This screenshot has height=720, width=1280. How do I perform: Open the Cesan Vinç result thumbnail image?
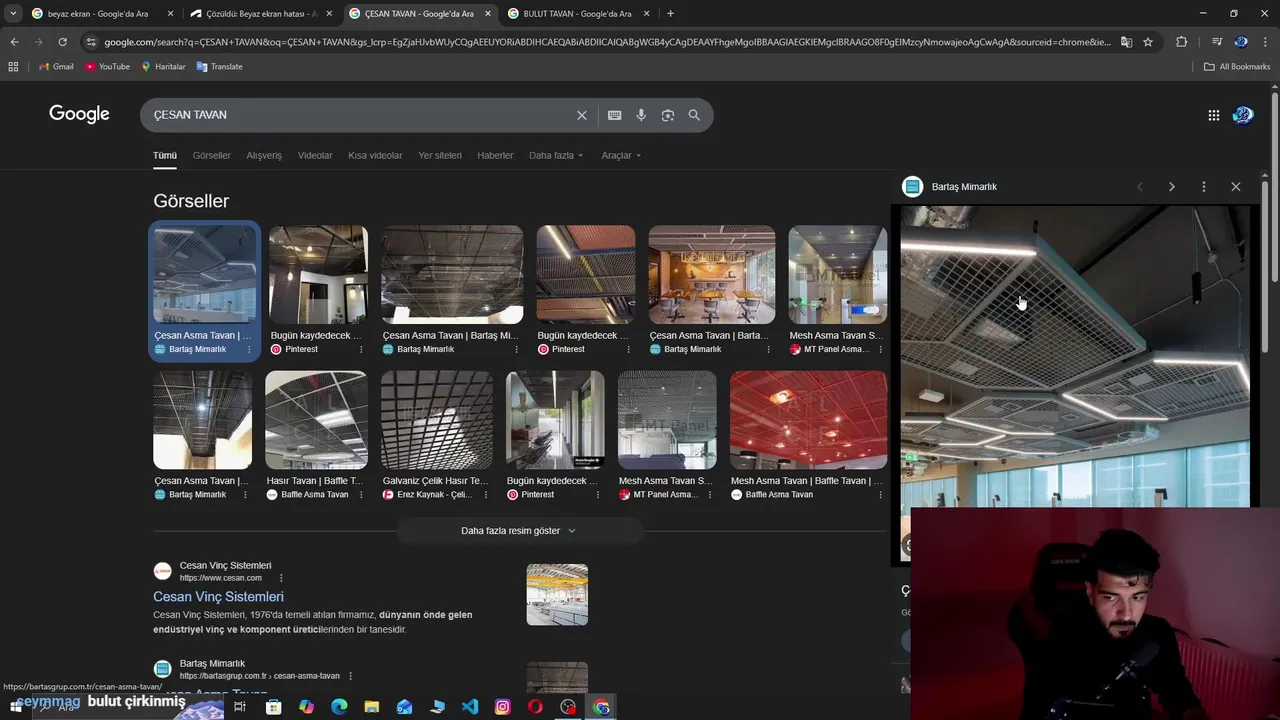557,595
